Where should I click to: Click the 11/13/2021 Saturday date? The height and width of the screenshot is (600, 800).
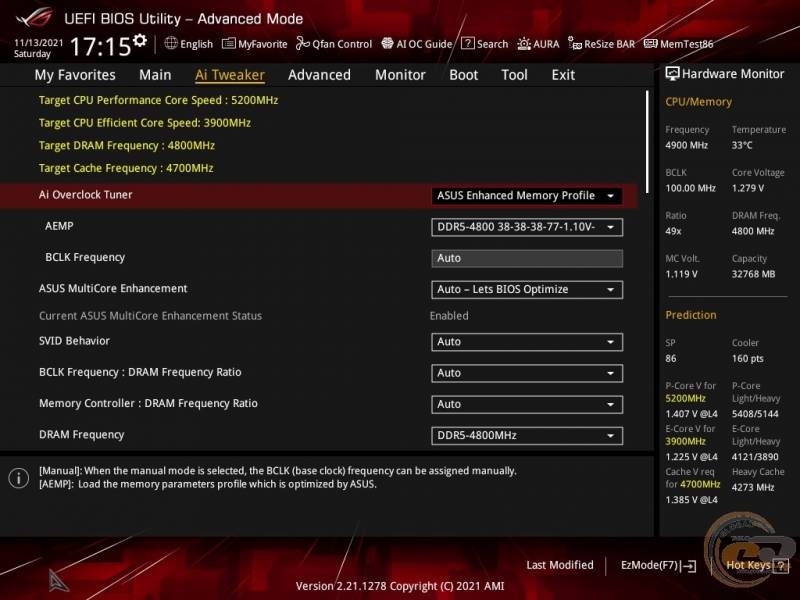coord(38,48)
